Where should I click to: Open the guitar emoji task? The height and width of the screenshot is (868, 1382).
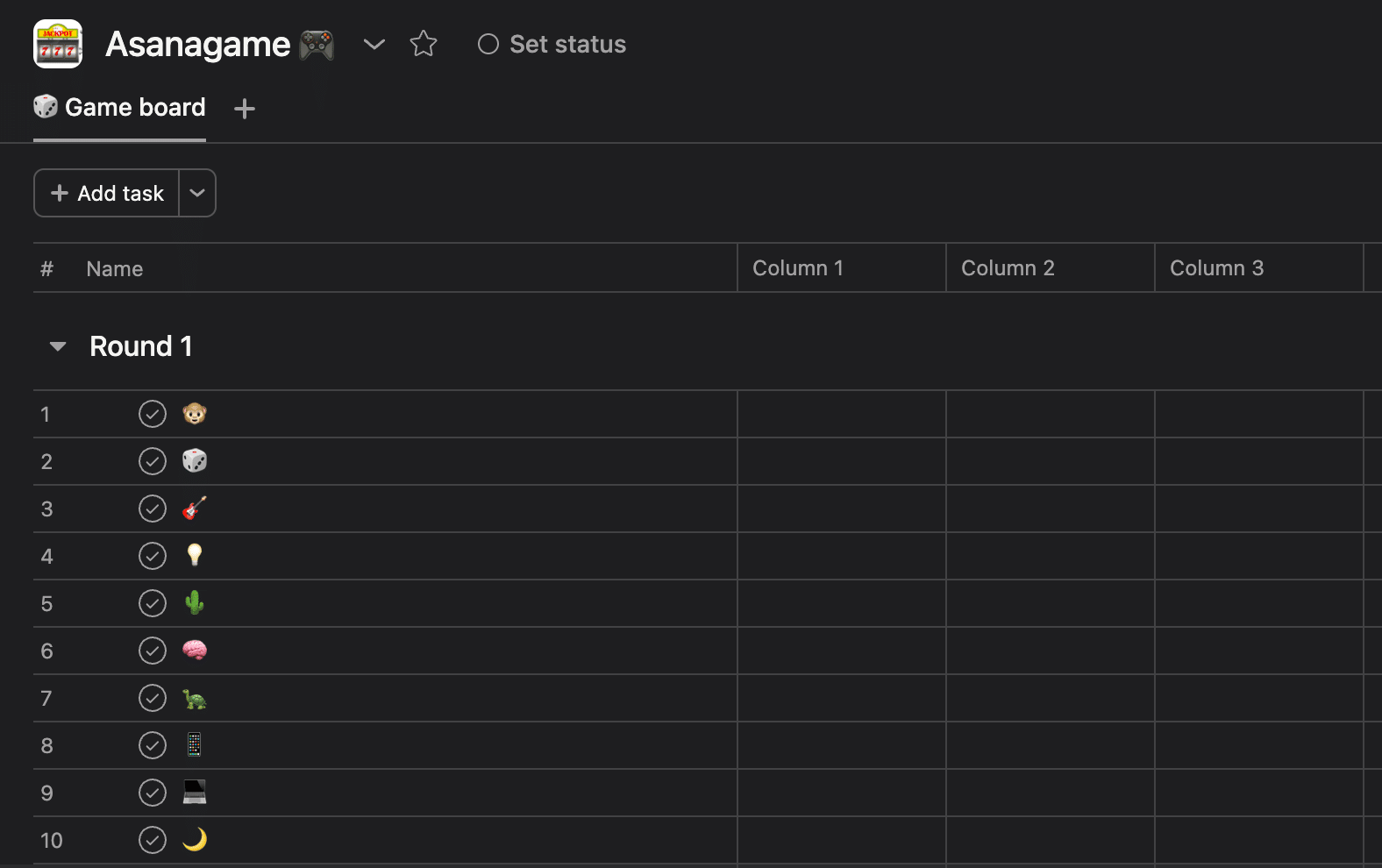tap(195, 509)
